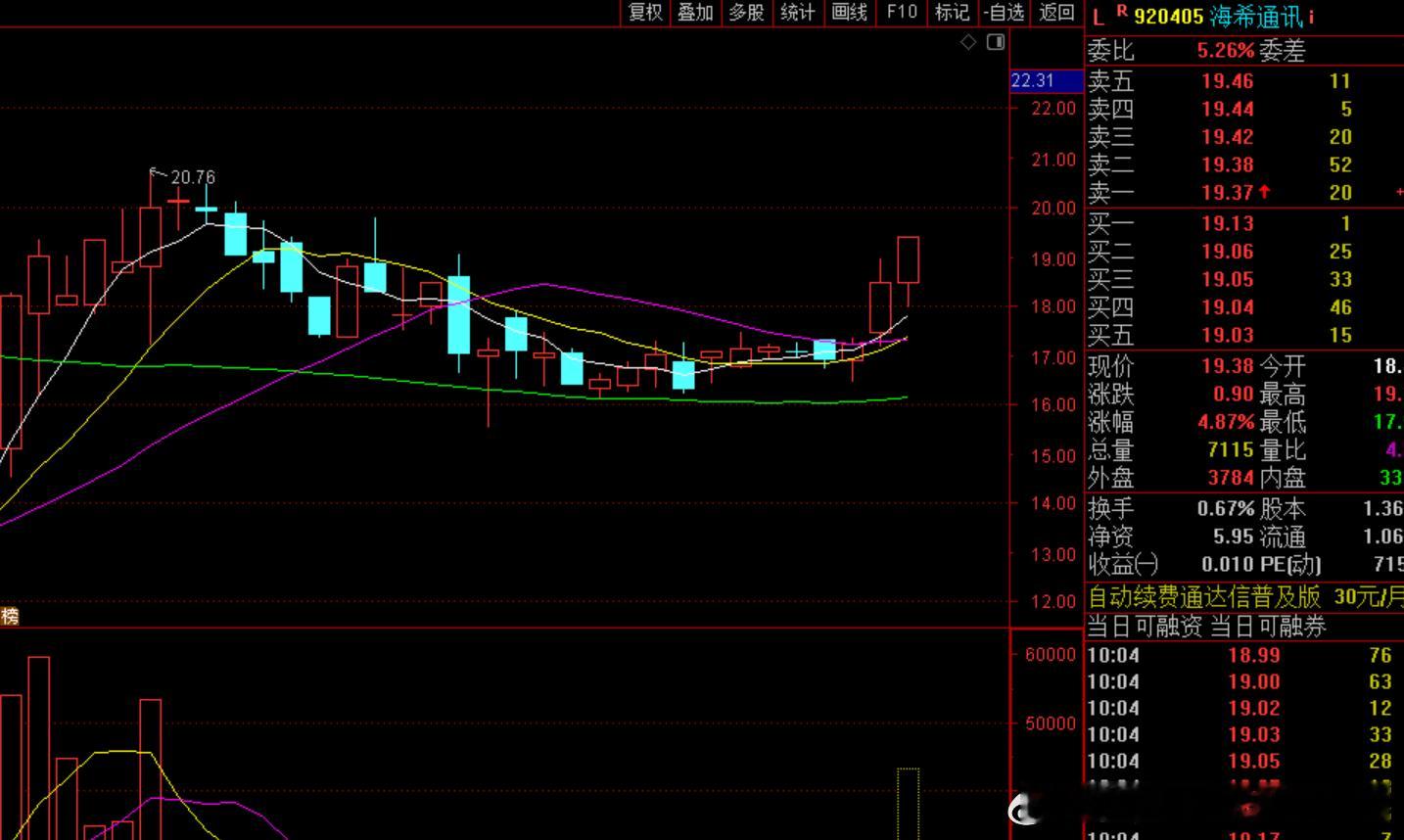Open the 叠加 overlay option
This screenshot has width=1404, height=840.
click(x=696, y=12)
